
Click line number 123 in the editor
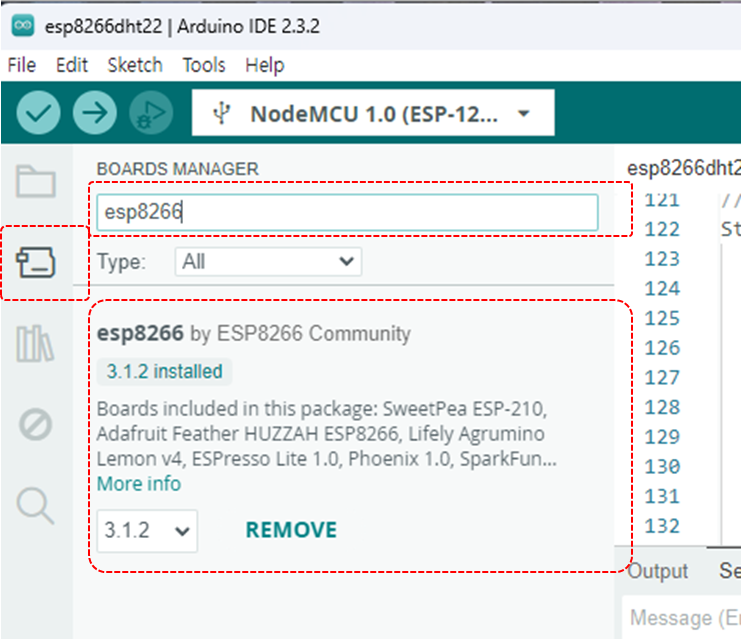(662, 259)
